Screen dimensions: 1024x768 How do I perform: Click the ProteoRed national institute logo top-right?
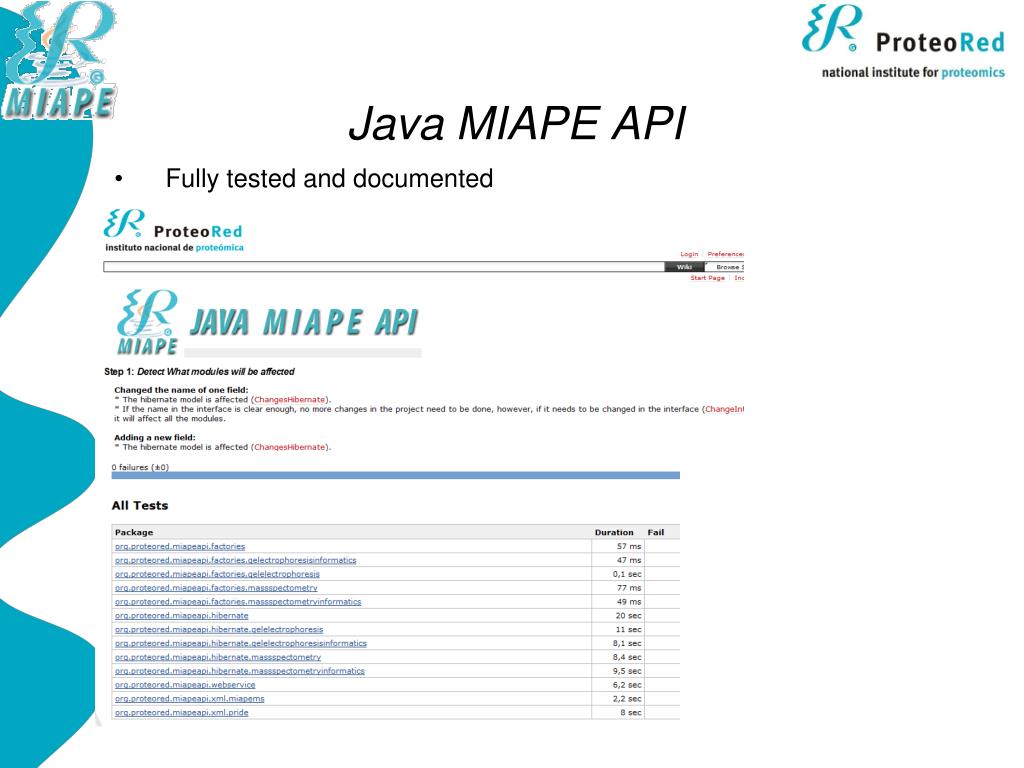(903, 42)
